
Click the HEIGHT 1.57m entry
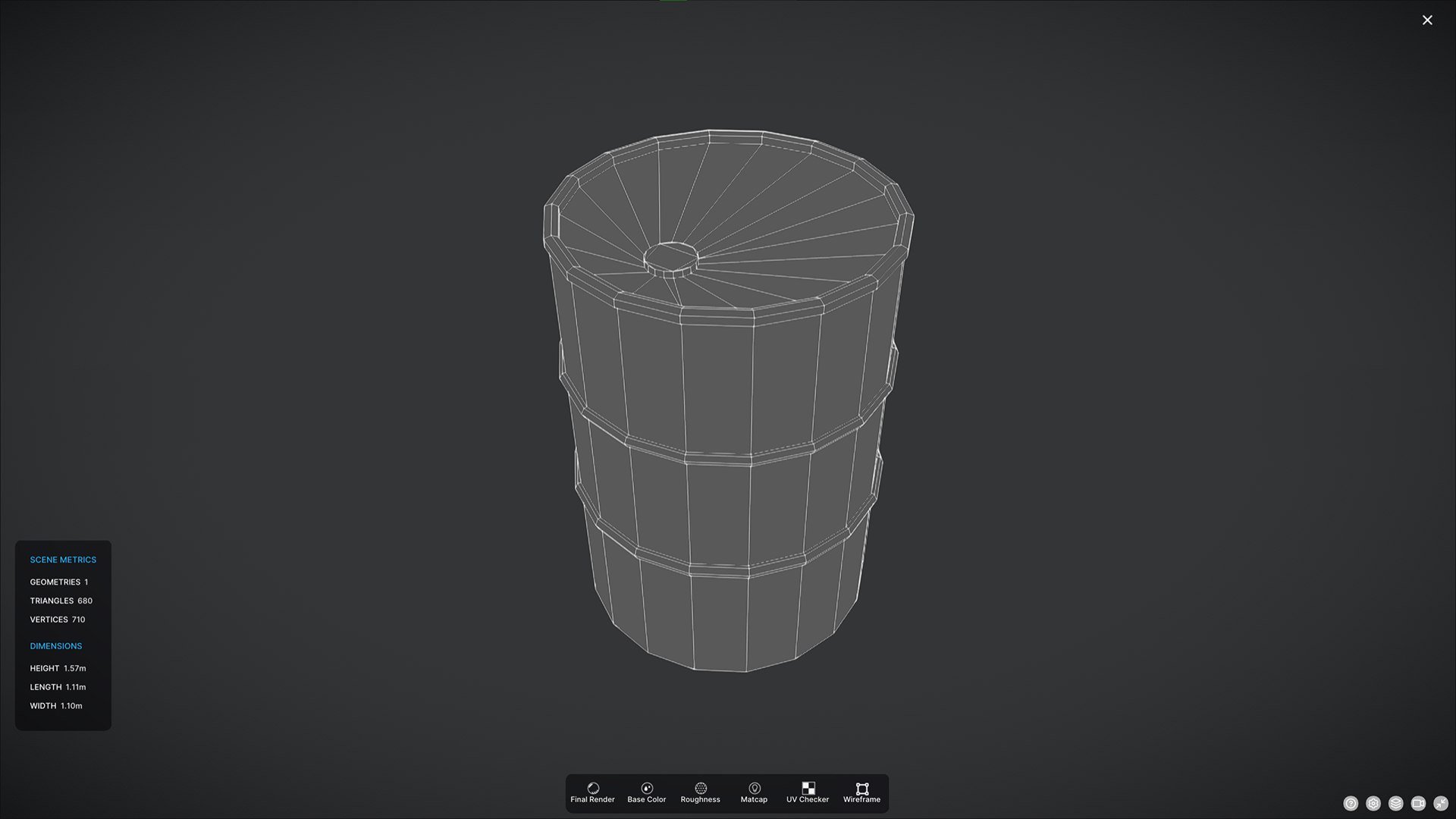coord(58,668)
